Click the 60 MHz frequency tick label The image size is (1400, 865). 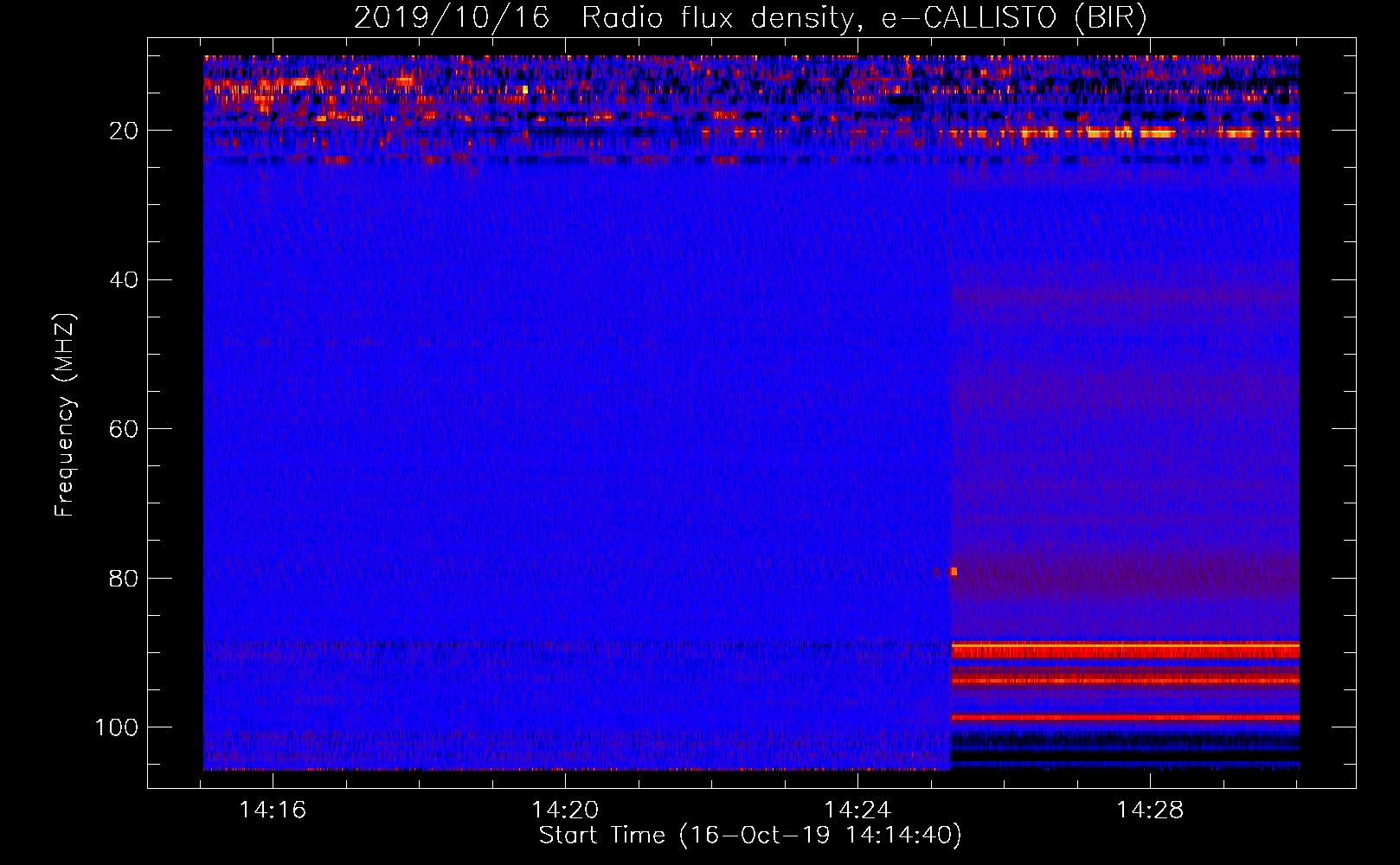click(125, 429)
